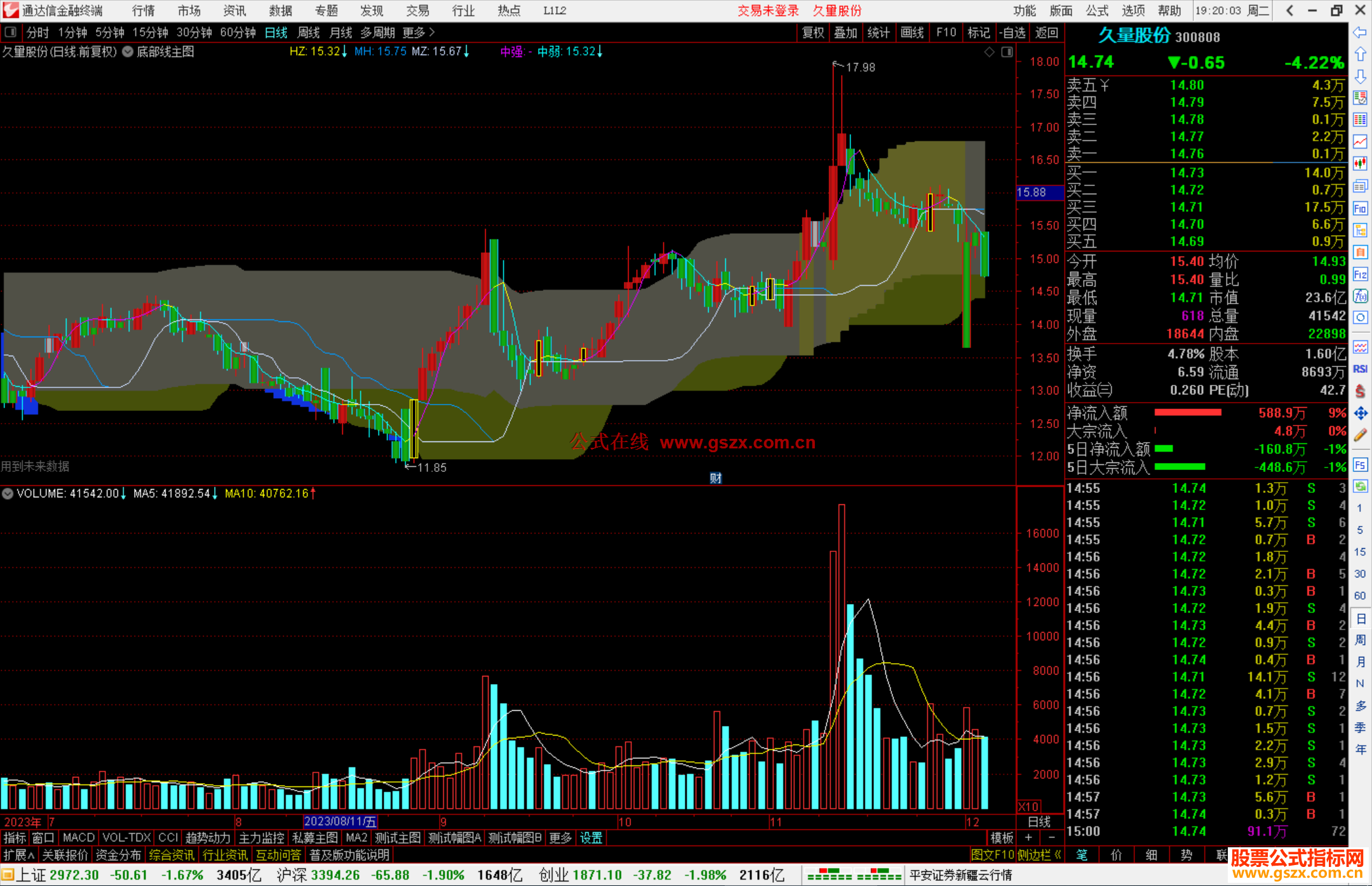Expand the 扩展 panel at bottom left
1372x886 pixels.
coord(19,855)
